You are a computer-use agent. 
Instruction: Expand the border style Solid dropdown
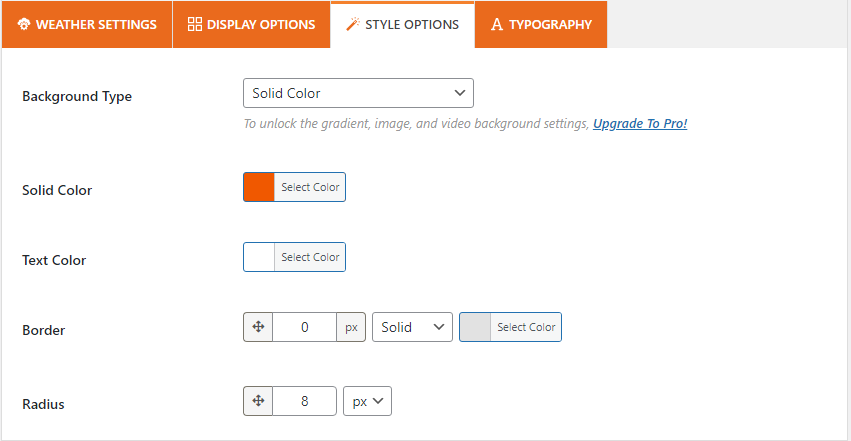click(x=412, y=327)
